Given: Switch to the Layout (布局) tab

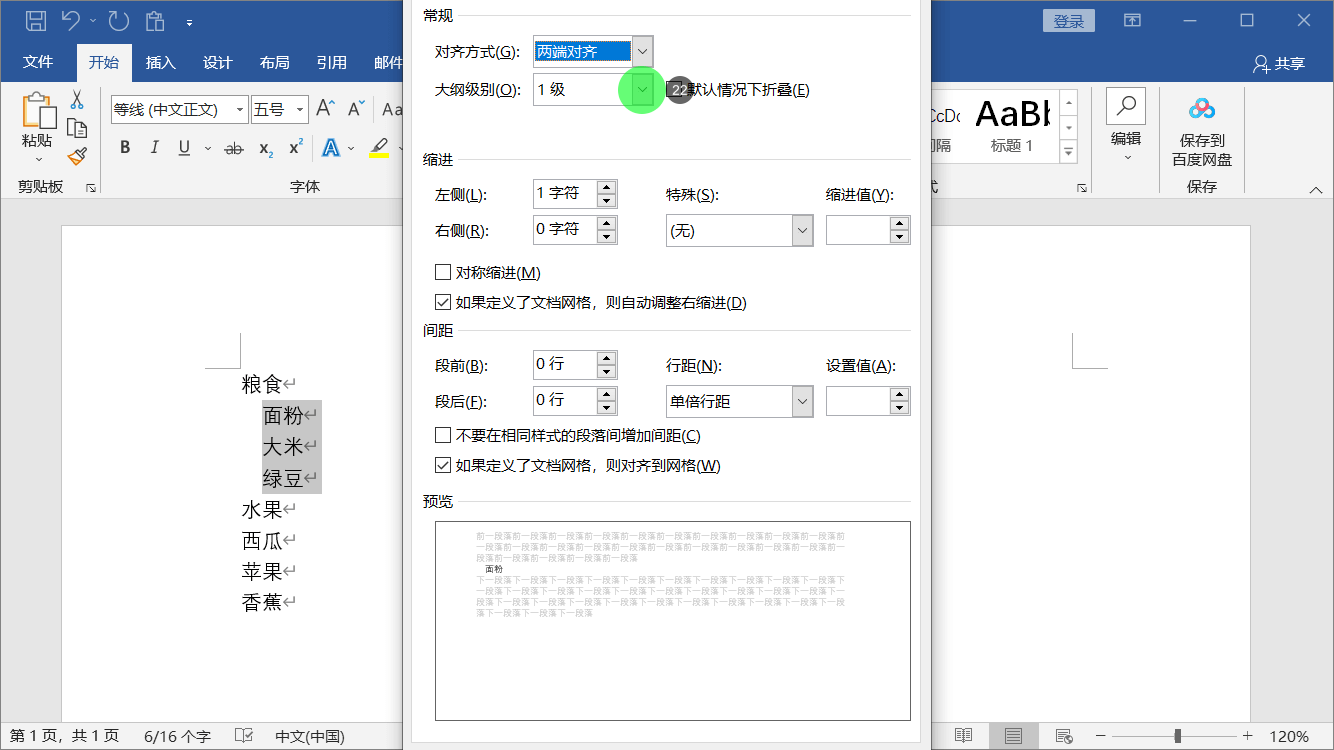Looking at the screenshot, I should 274,62.
